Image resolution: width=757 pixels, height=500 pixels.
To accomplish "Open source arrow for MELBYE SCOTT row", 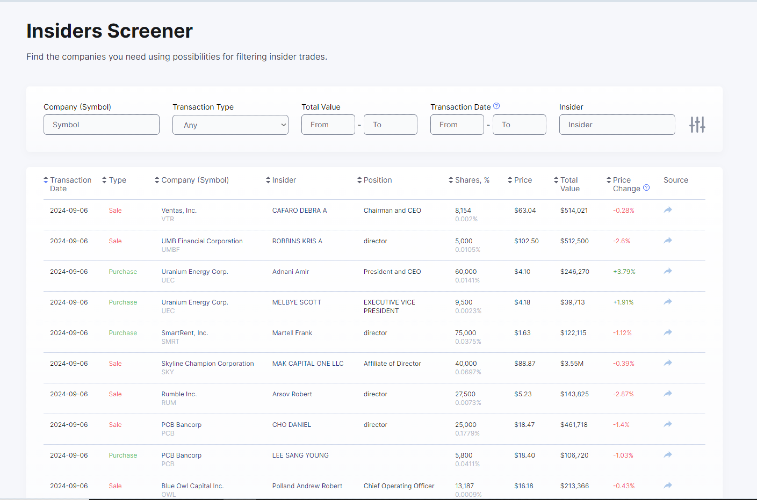I will pyautogui.click(x=668, y=302).
